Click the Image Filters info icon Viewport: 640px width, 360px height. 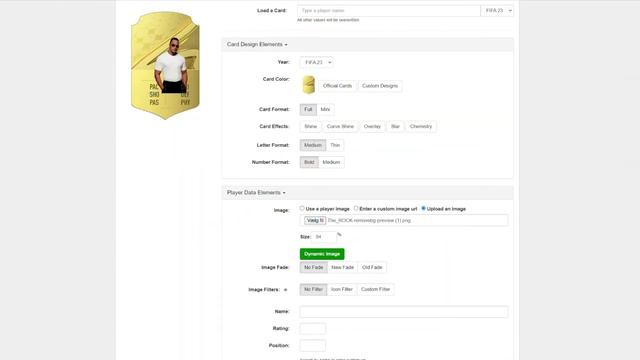tap(285, 290)
